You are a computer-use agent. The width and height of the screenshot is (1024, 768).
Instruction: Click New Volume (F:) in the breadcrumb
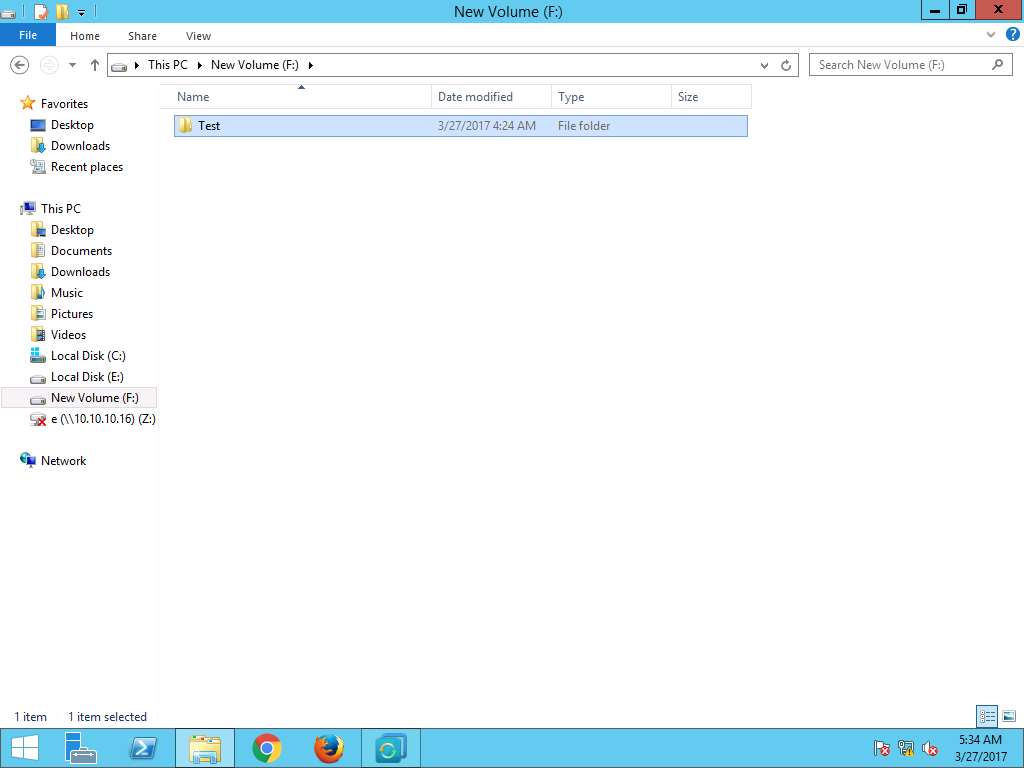coord(255,65)
